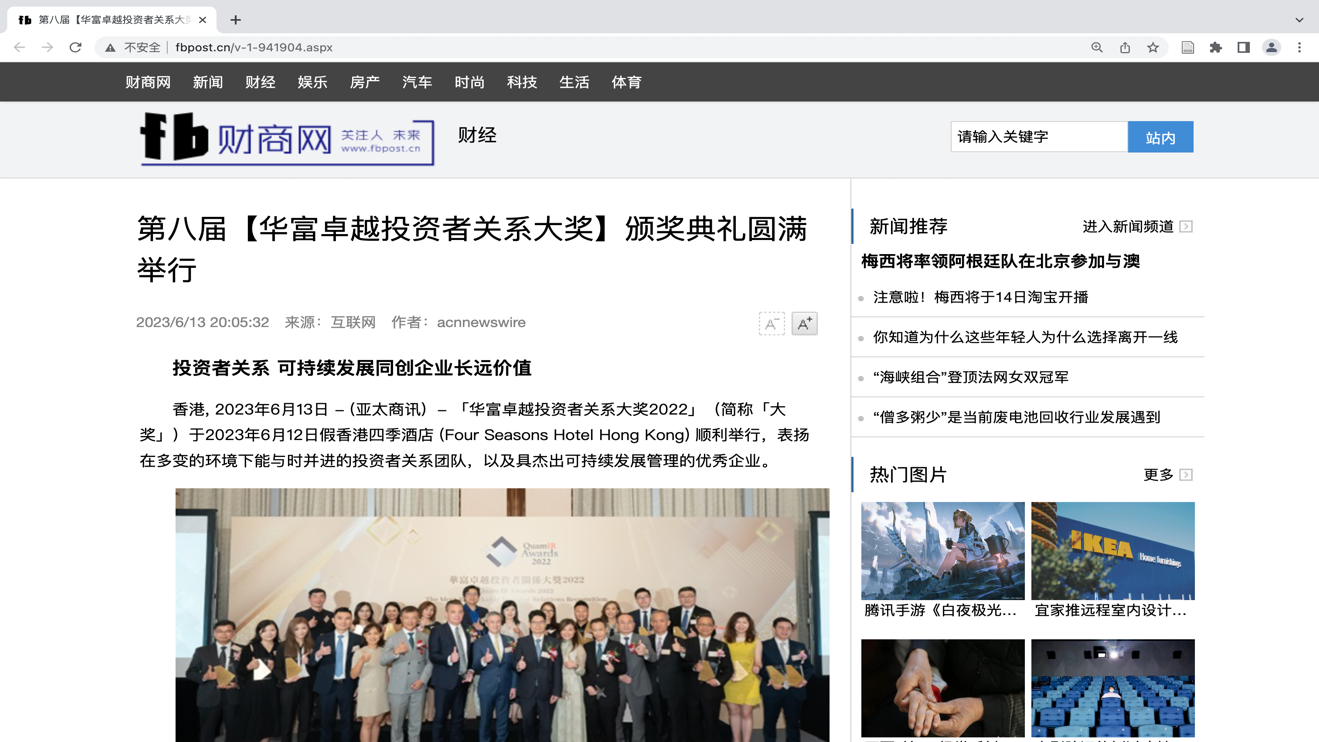Screen dimensions: 1319x742
Task: Click the share page icon
Action: [1125, 47]
